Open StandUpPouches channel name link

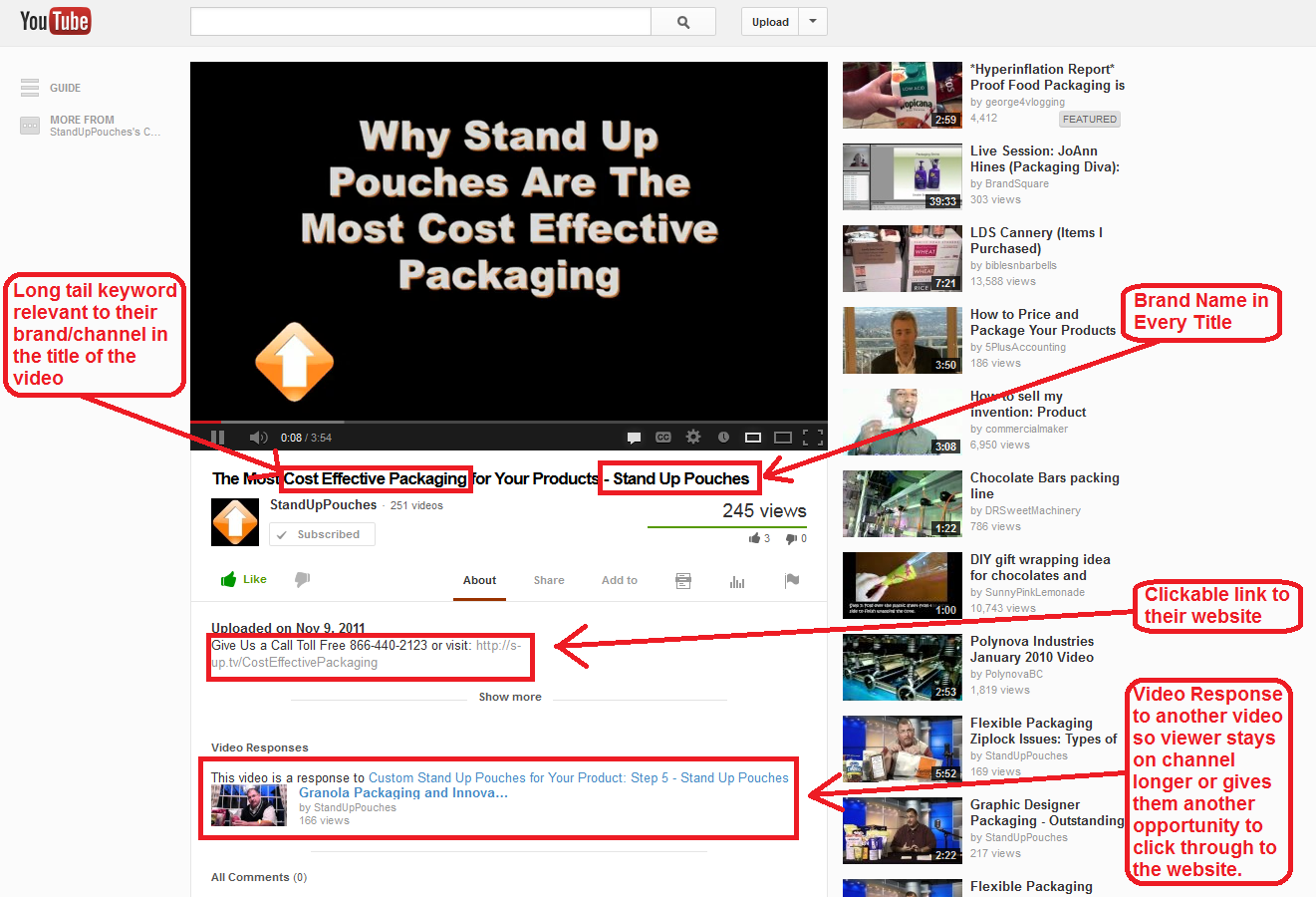(323, 505)
